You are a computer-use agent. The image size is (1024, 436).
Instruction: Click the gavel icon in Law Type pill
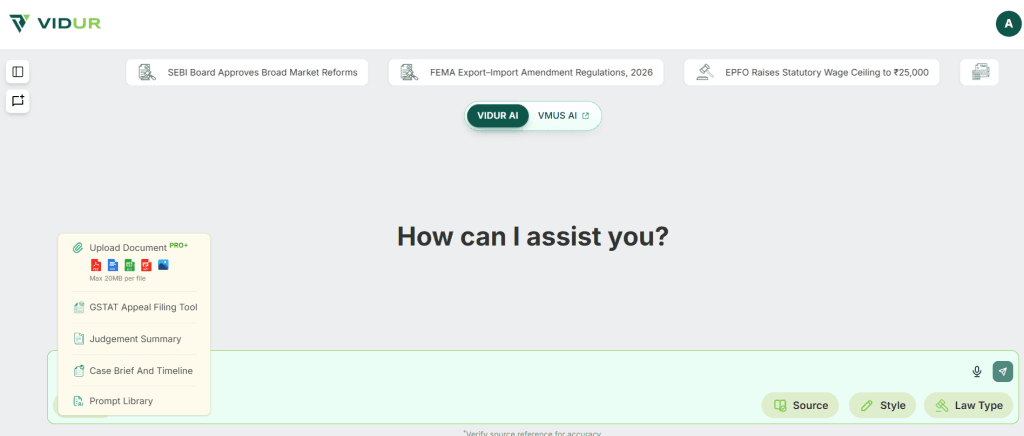pyautogui.click(x=942, y=405)
